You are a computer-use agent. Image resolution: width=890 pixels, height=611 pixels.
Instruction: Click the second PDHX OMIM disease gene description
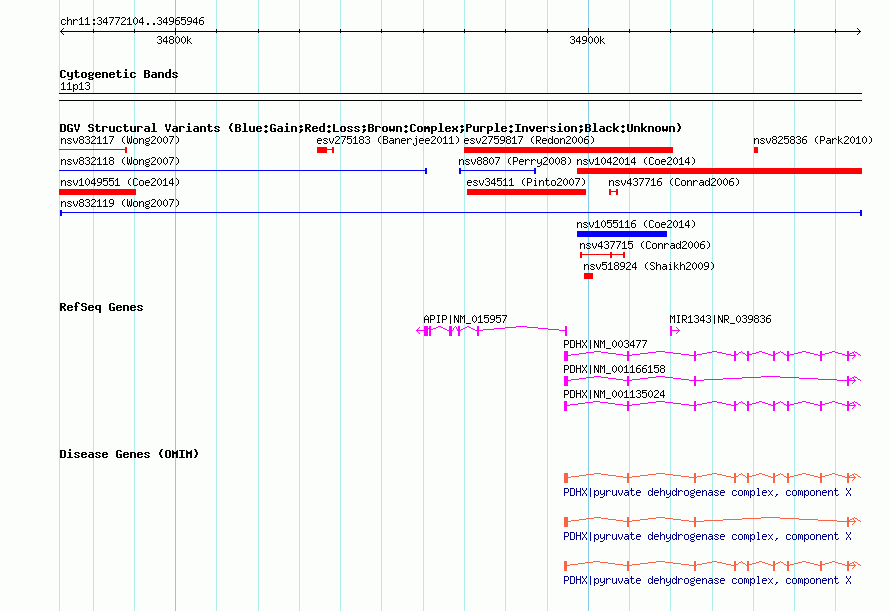[x=707, y=537]
